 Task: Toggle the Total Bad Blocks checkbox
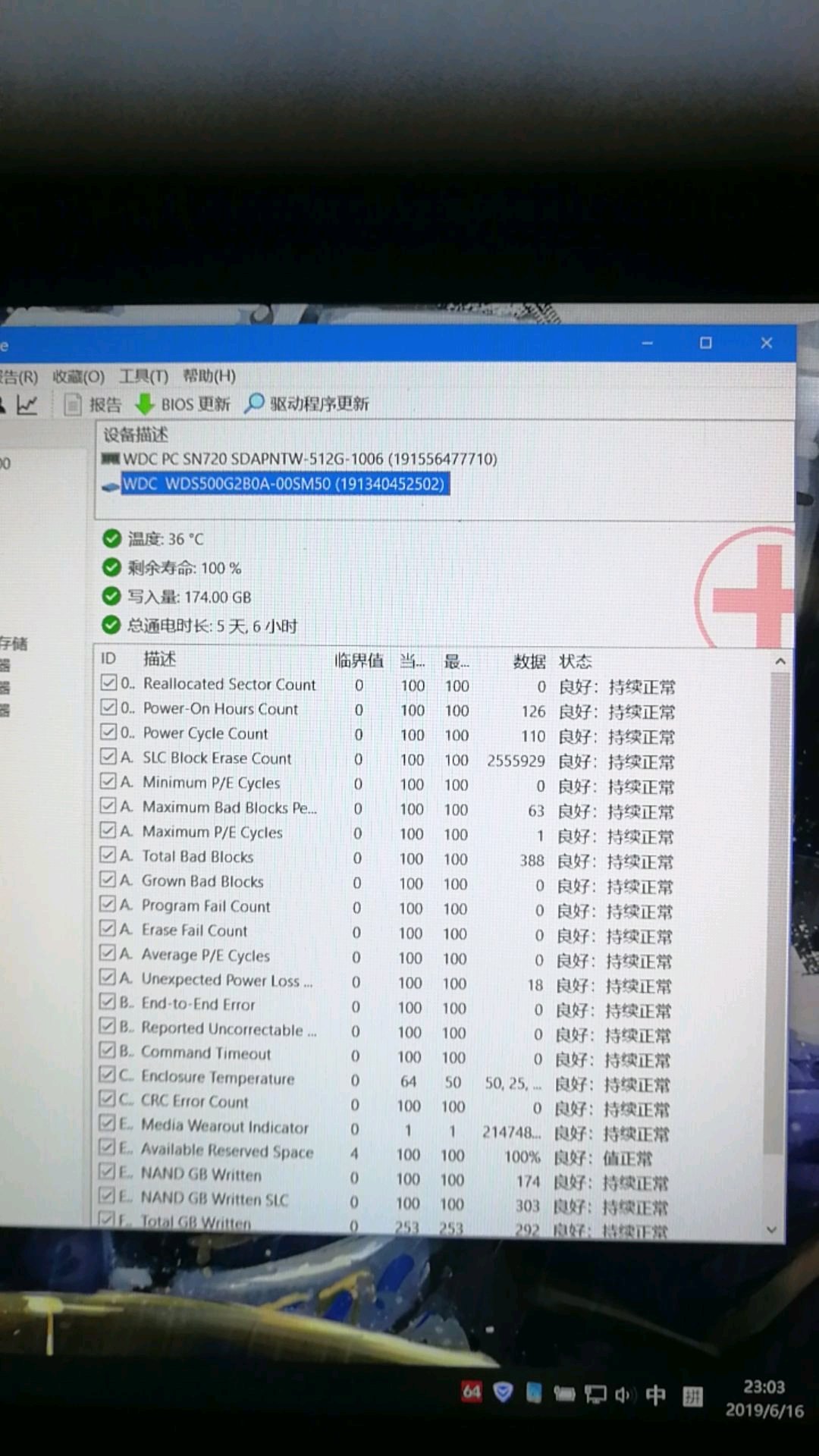point(108,855)
